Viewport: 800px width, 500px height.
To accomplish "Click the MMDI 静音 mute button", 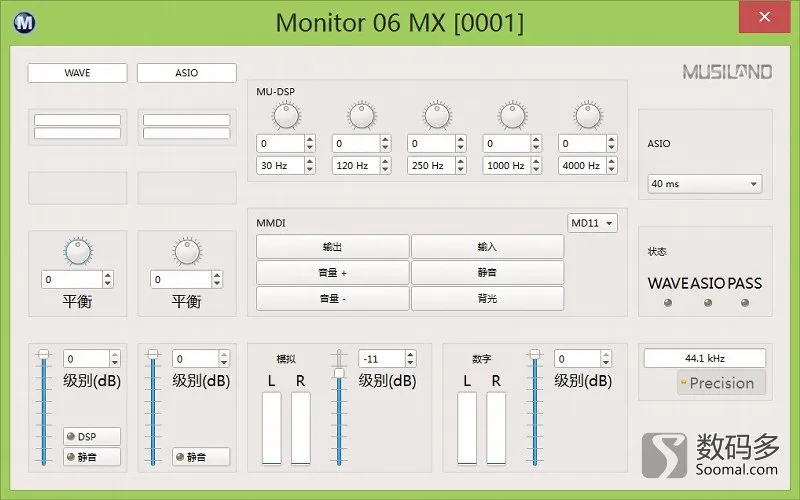I will [x=487, y=272].
